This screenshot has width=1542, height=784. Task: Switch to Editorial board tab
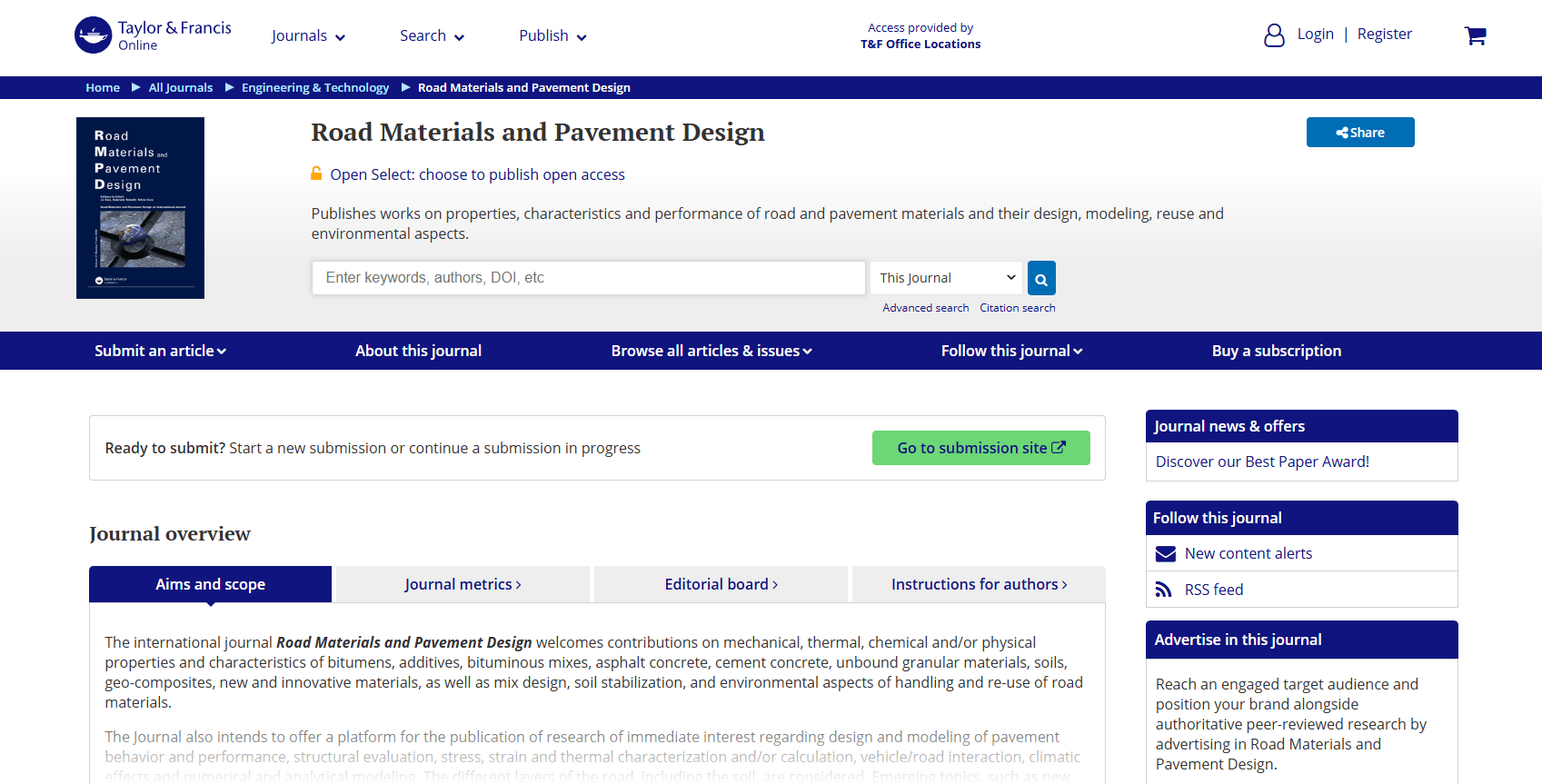pos(721,584)
